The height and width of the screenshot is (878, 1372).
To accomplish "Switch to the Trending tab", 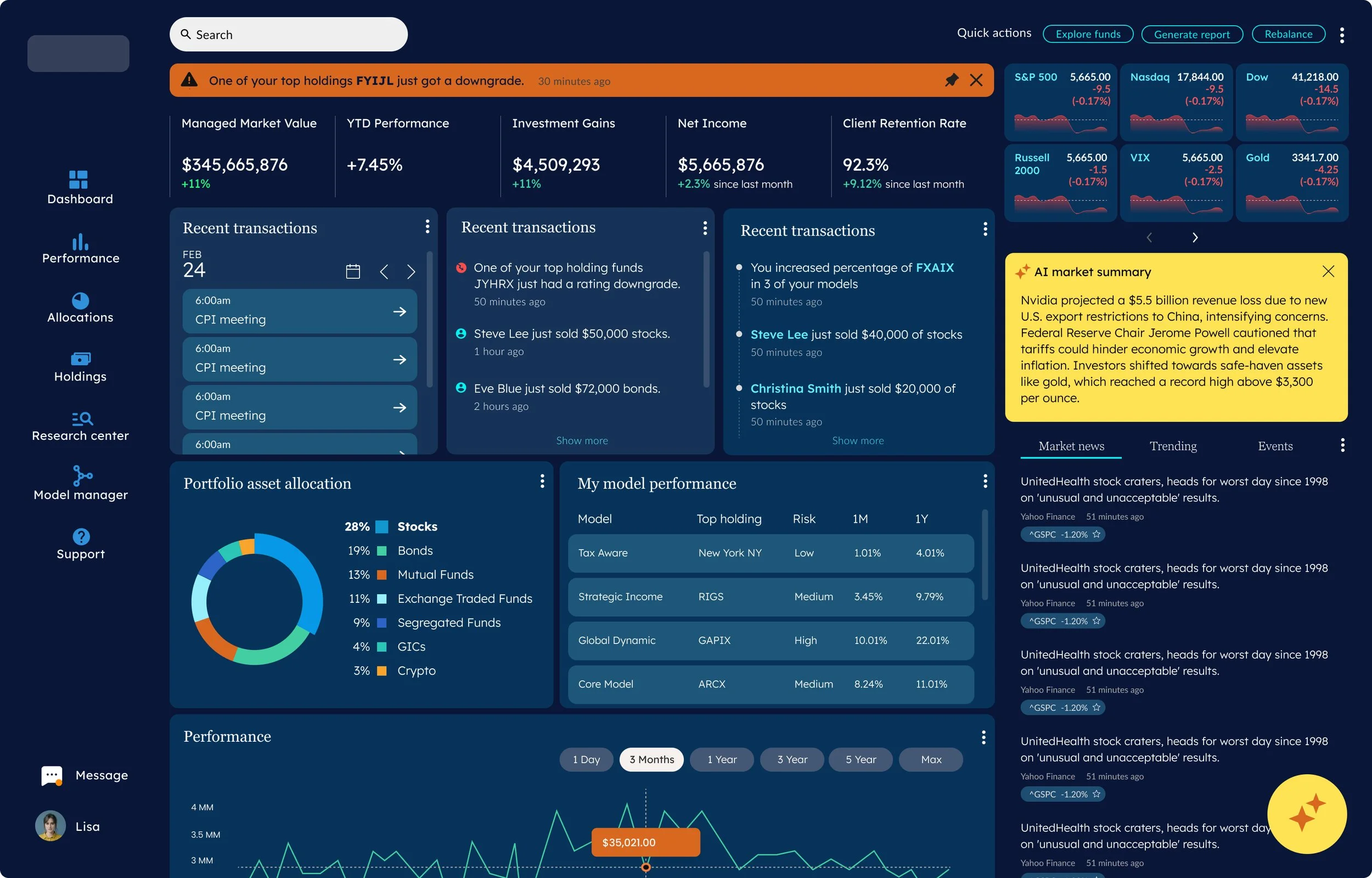I will click(1173, 446).
